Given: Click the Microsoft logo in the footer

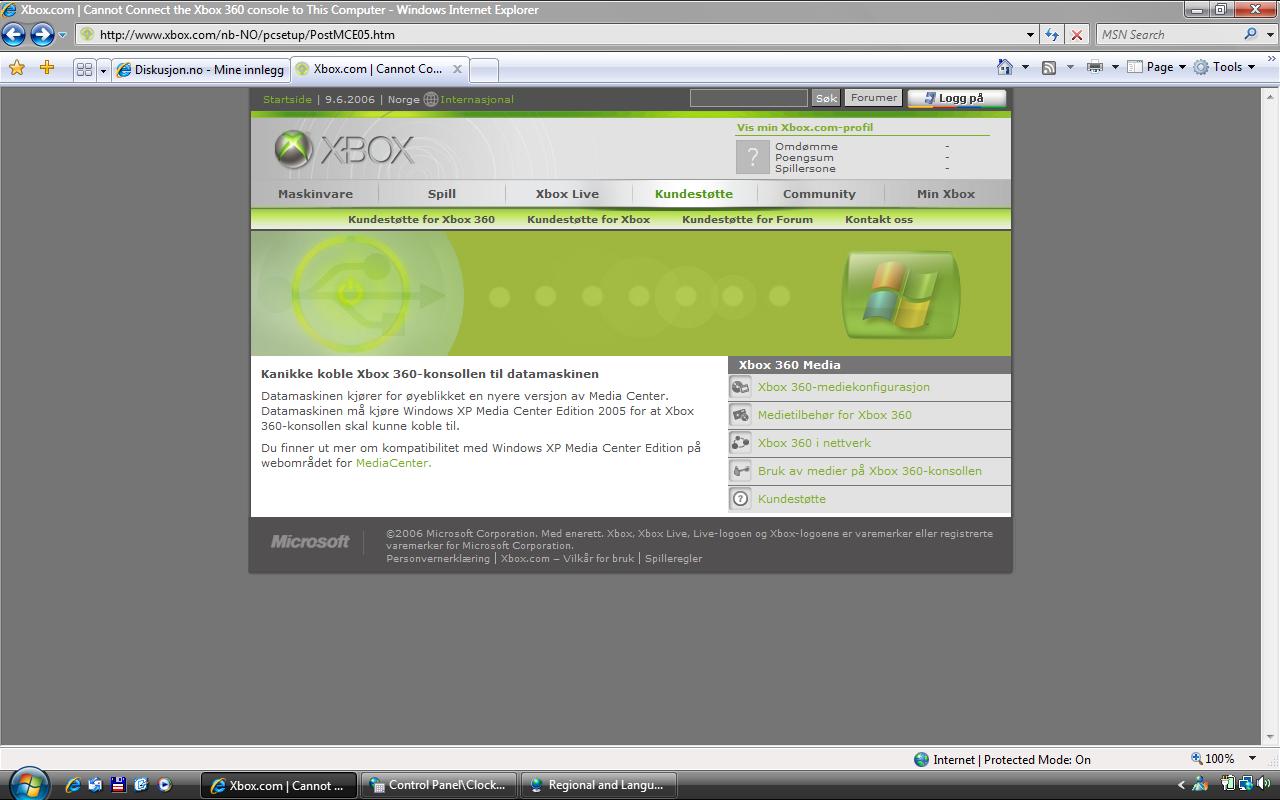Looking at the screenshot, I should (310, 541).
